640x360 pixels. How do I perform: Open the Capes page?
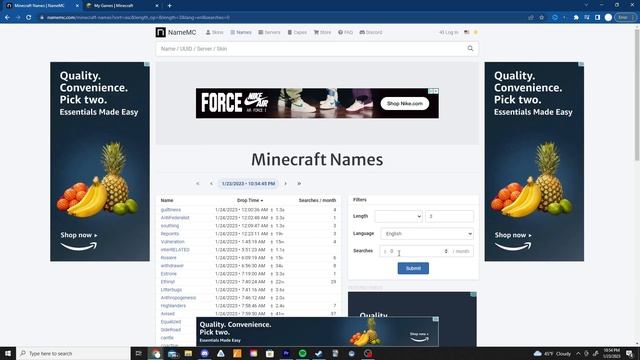point(297,32)
